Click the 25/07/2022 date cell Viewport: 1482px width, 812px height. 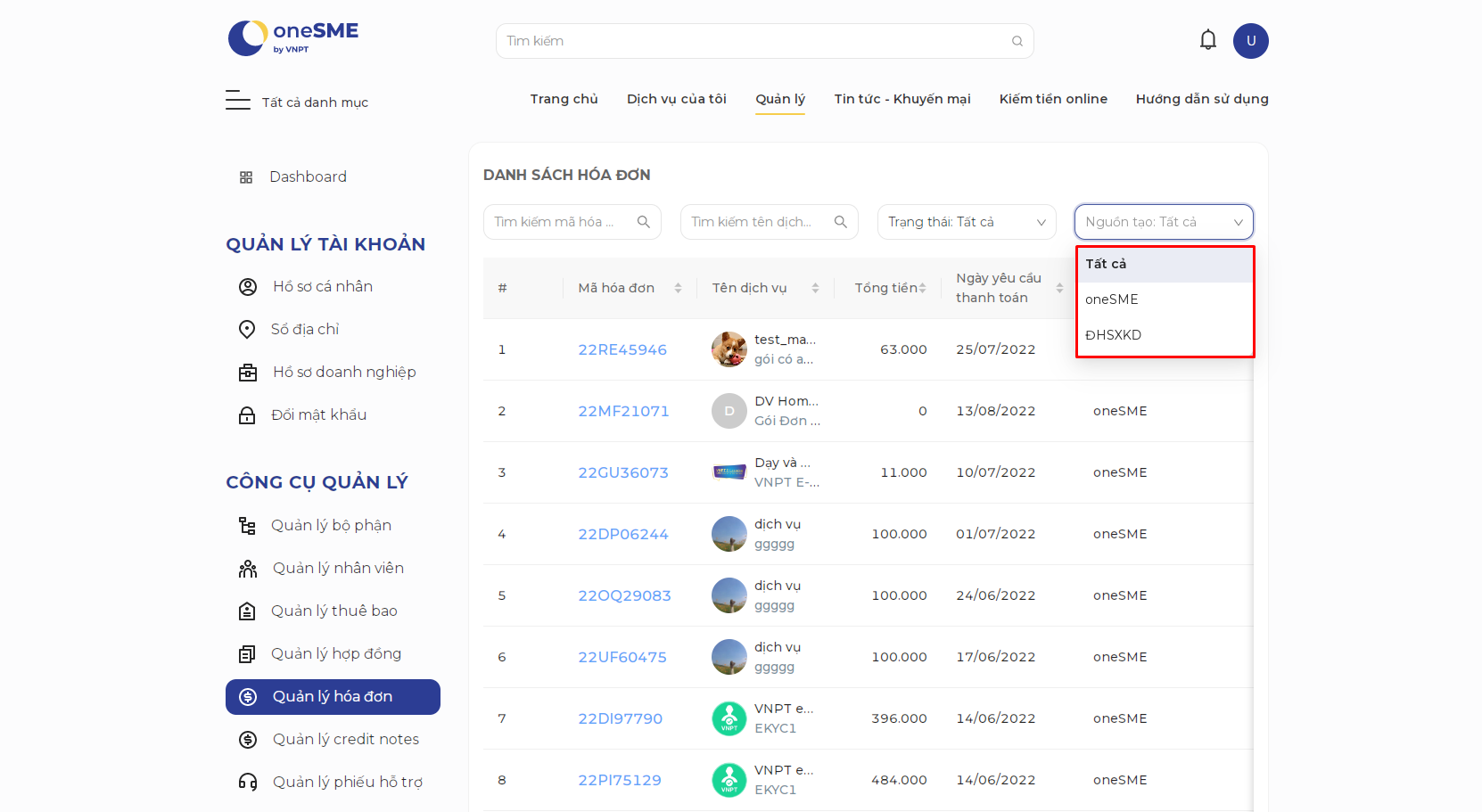[996, 349]
